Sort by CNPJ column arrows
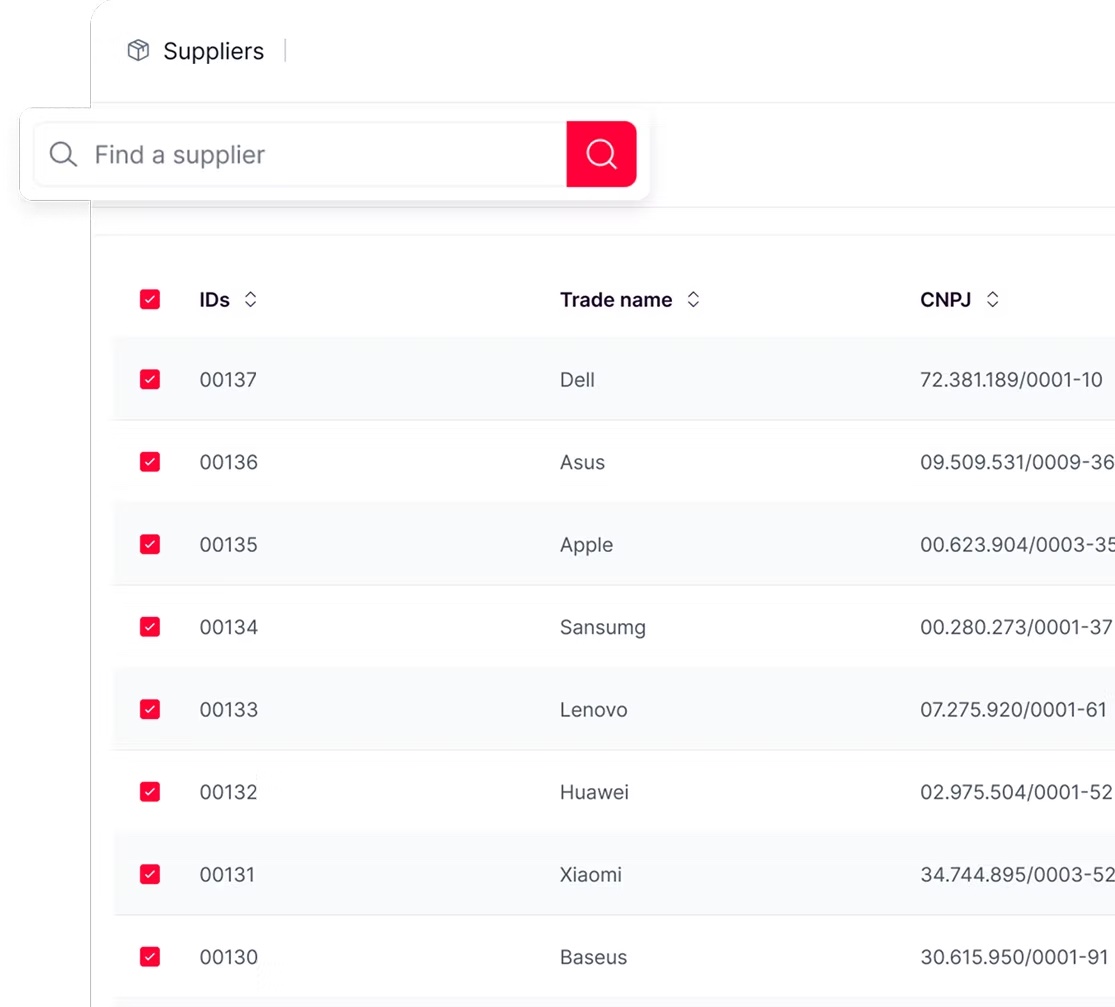The image size is (1115, 1007). (993, 299)
